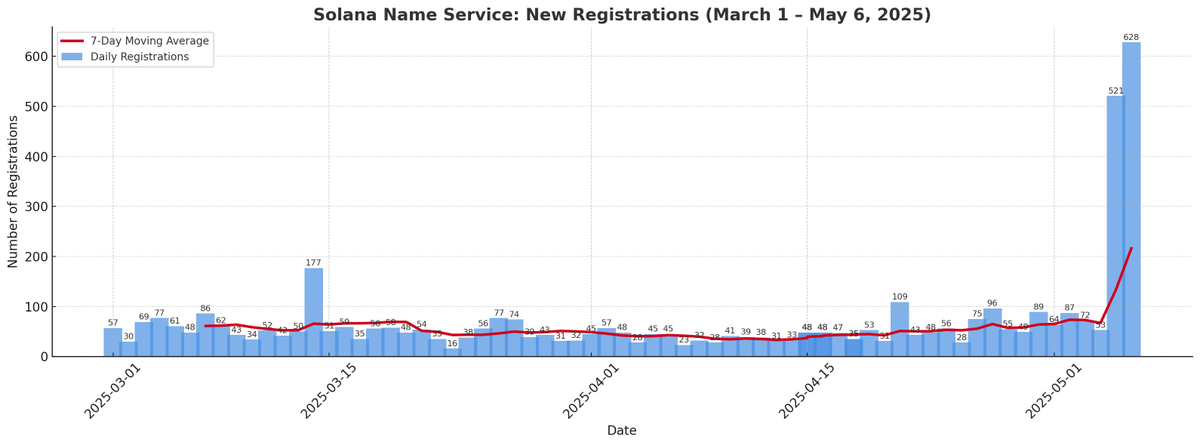Click the bar value label 96
This screenshot has height=445, width=1200.
992,303
